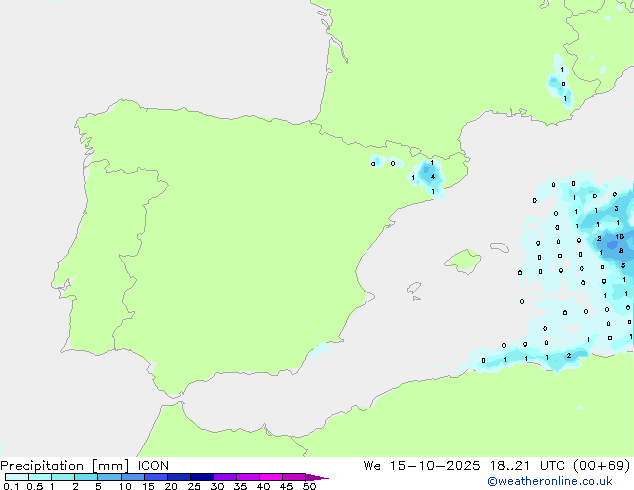This screenshot has width=634, height=490.
Task: Click the Strait of Gibraltar
Action: point(172,401)
